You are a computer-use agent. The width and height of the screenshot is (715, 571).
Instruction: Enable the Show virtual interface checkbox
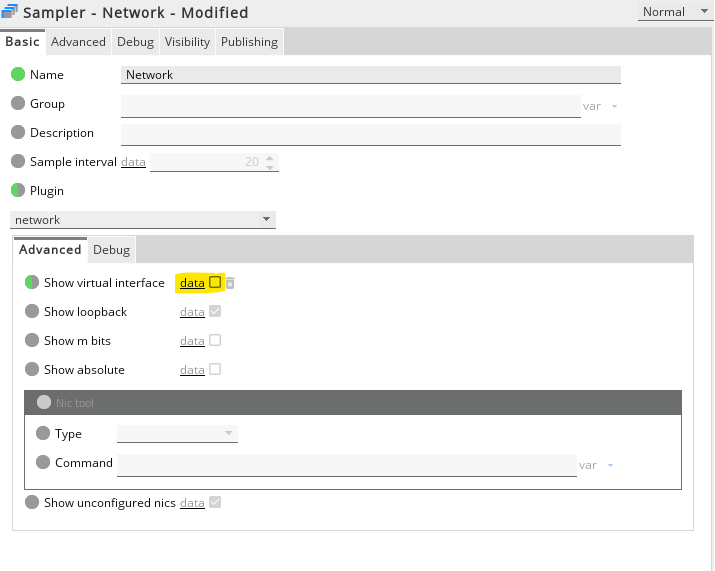(x=215, y=283)
